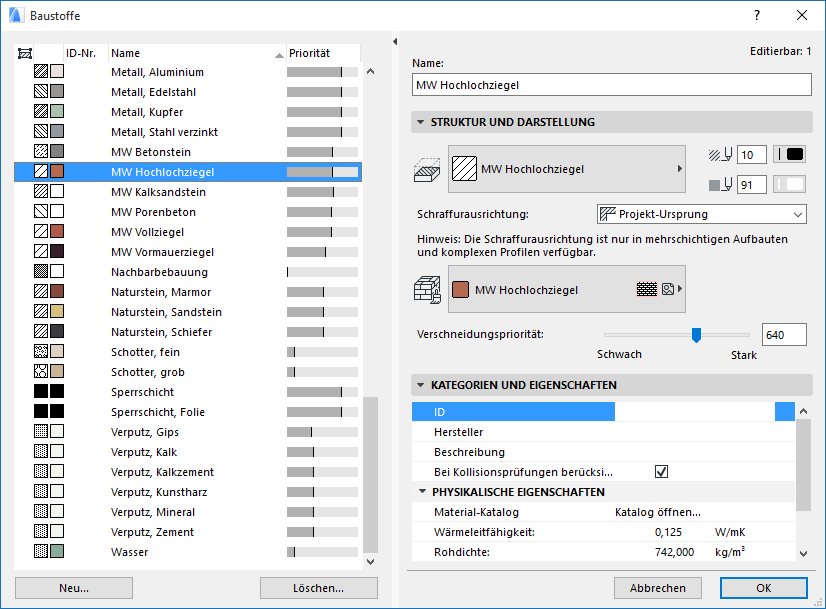Click the help question mark icon

(757, 15)
